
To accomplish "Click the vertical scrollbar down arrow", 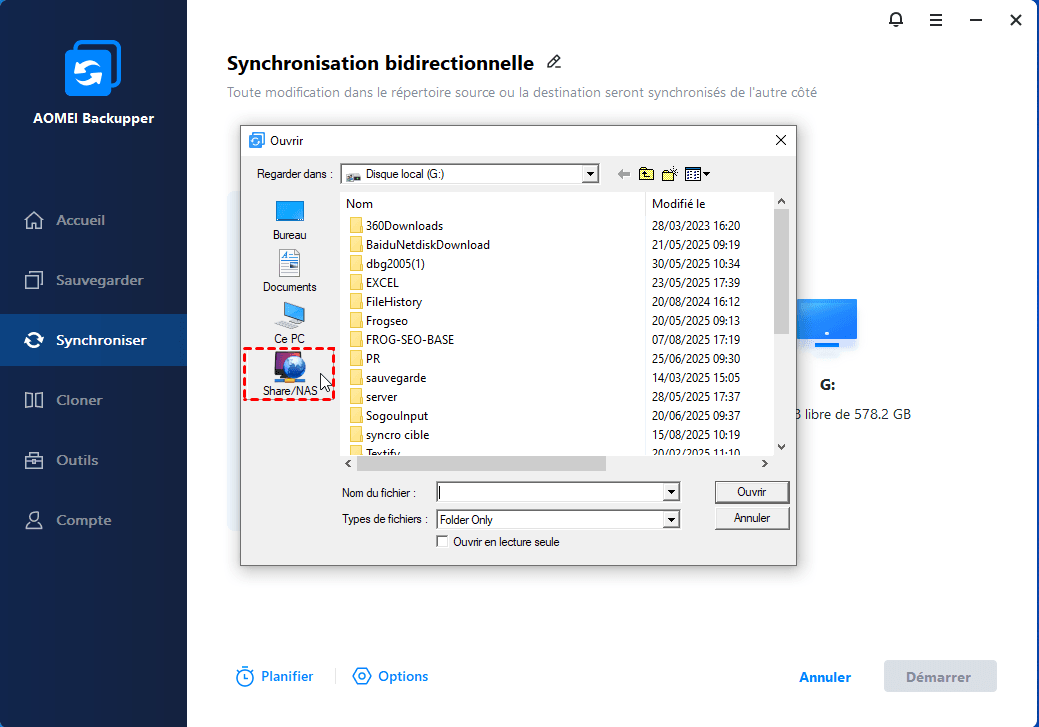I will click(x=781, y=447).
